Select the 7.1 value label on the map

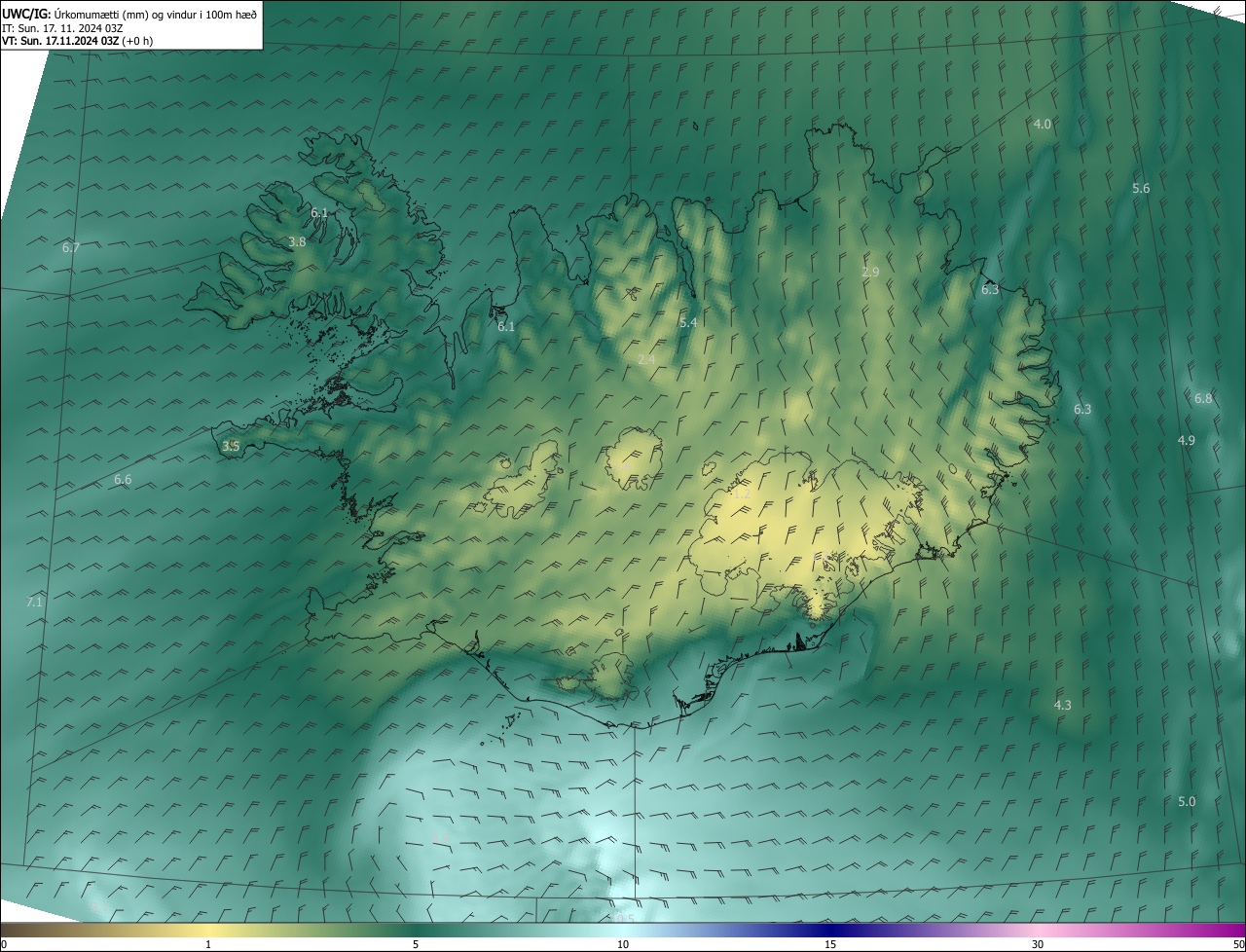(34, 602)
